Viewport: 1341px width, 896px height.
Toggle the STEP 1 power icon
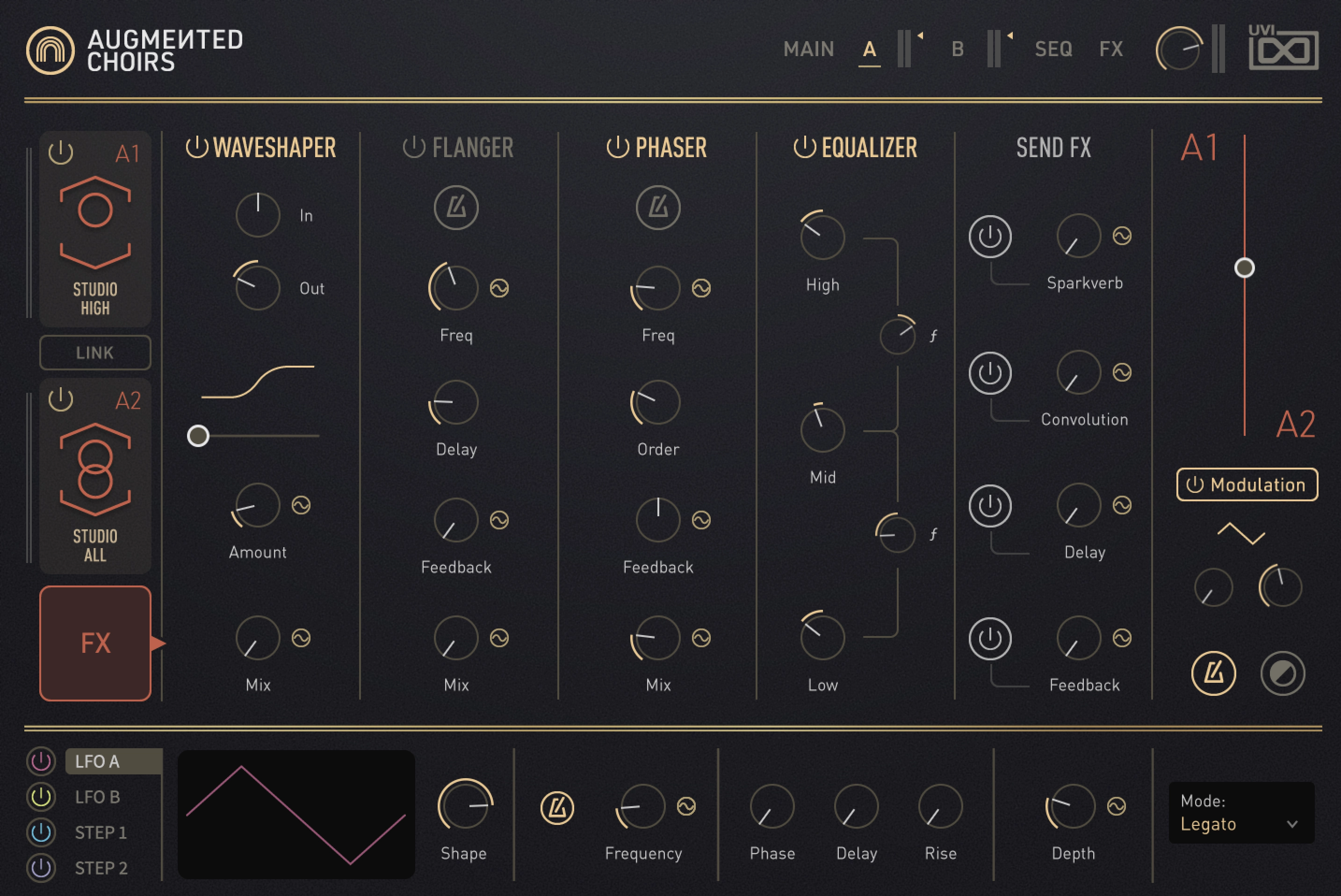pyautogui.click(x=41, y=832)
